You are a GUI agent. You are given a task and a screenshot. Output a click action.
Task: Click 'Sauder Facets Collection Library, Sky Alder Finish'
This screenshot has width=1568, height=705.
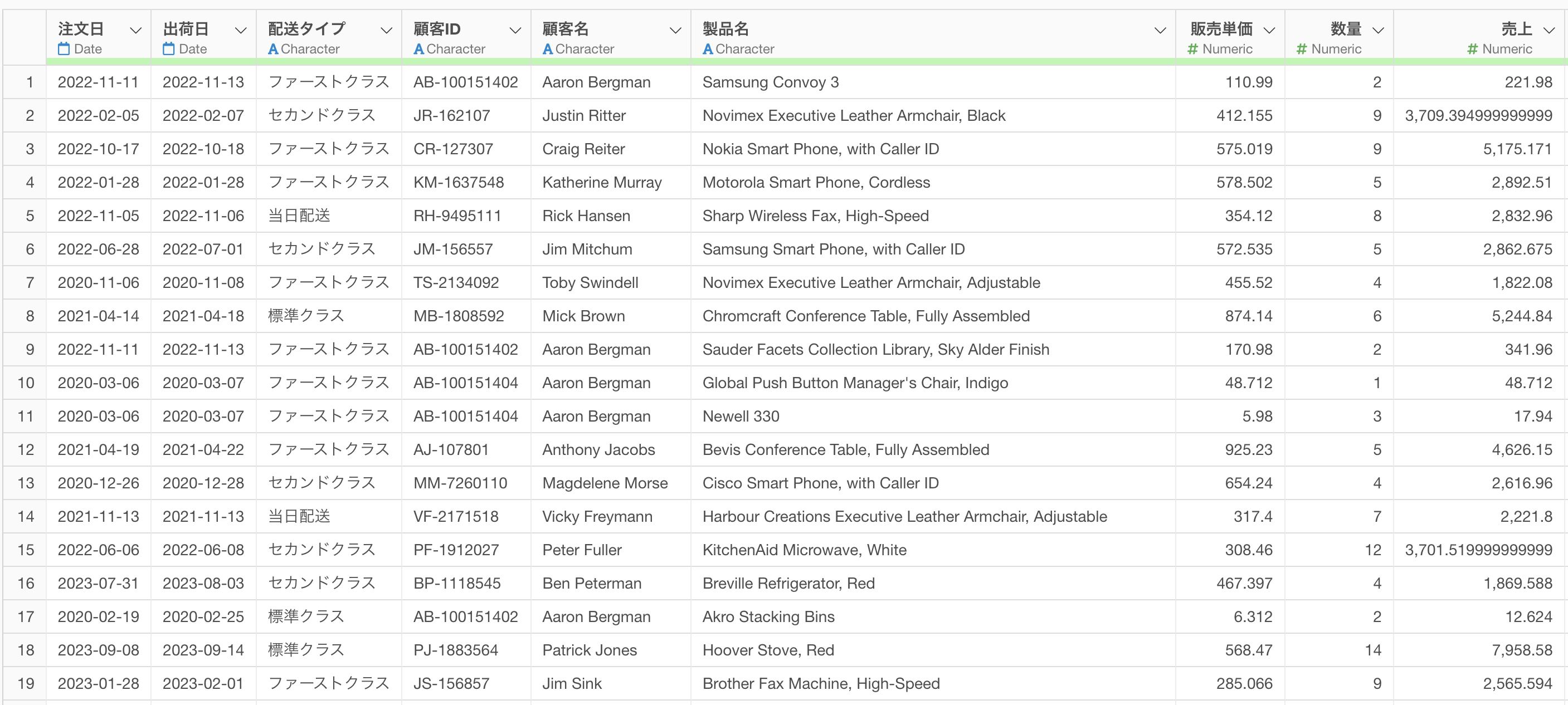876,350
